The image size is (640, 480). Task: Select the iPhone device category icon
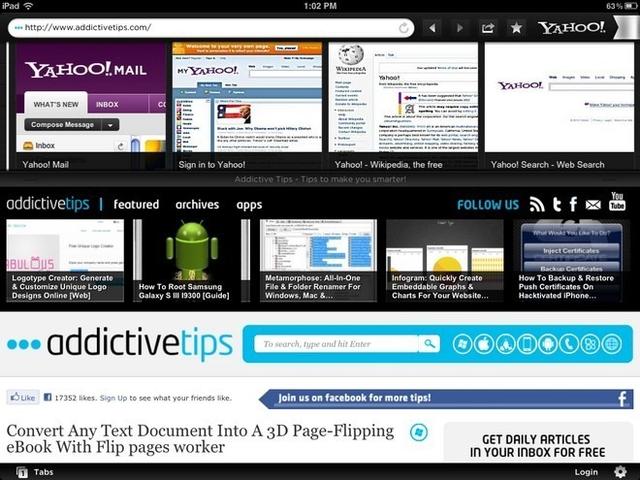pyautogui.click(x=527, y=344)
